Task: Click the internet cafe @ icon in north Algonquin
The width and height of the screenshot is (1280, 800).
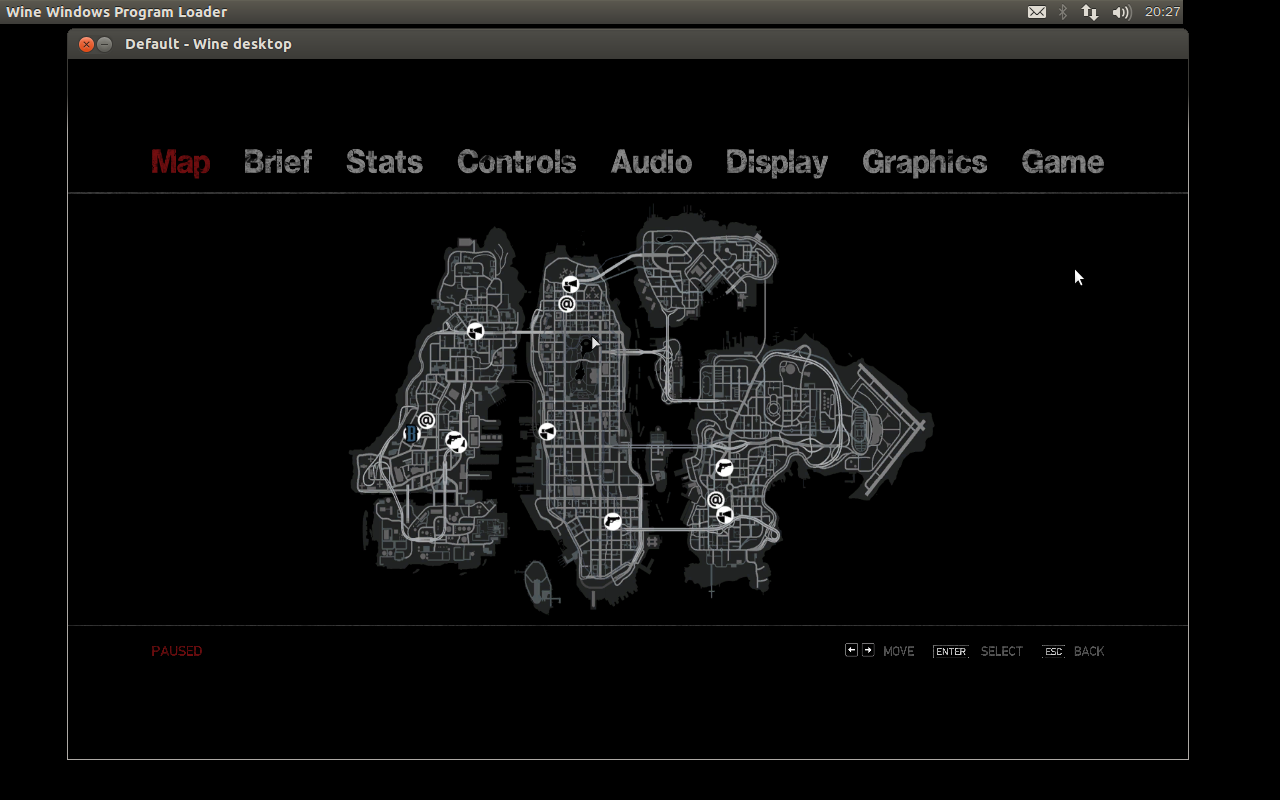Action: (x=567, y=304)
